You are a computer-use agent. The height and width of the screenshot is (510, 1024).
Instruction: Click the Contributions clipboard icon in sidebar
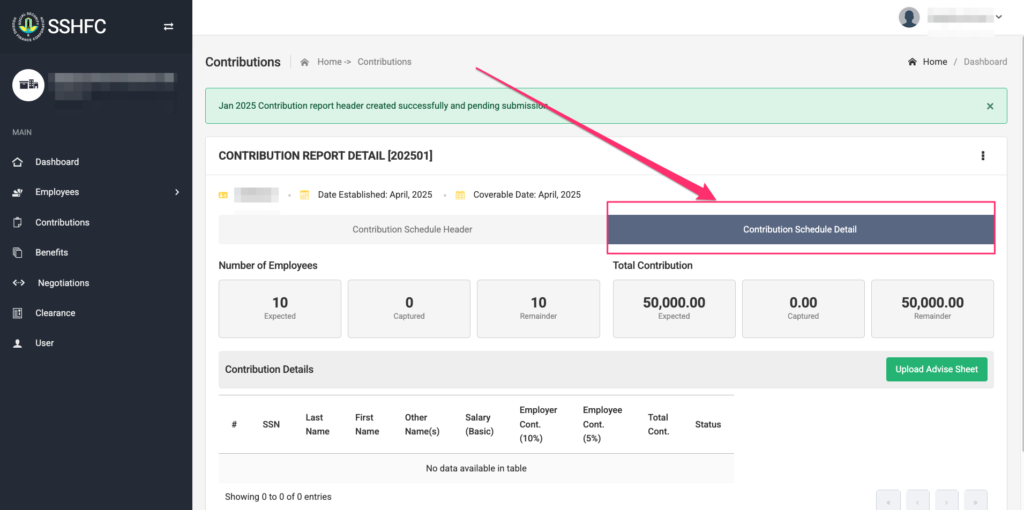(17, 223)
